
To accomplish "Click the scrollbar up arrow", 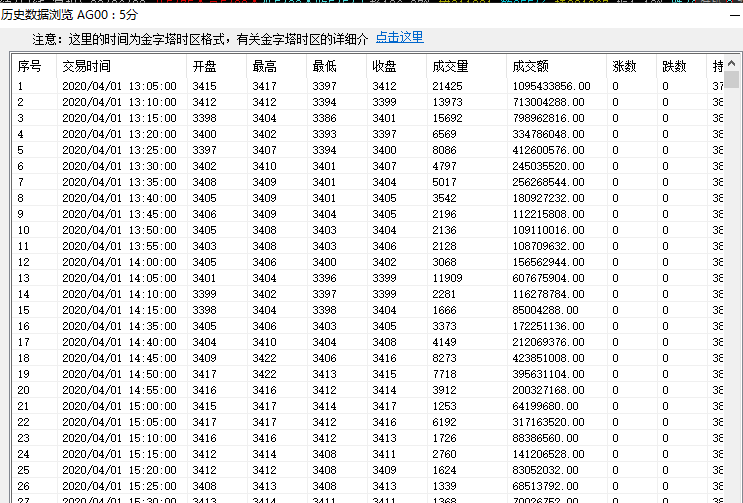I will [731, 63].
